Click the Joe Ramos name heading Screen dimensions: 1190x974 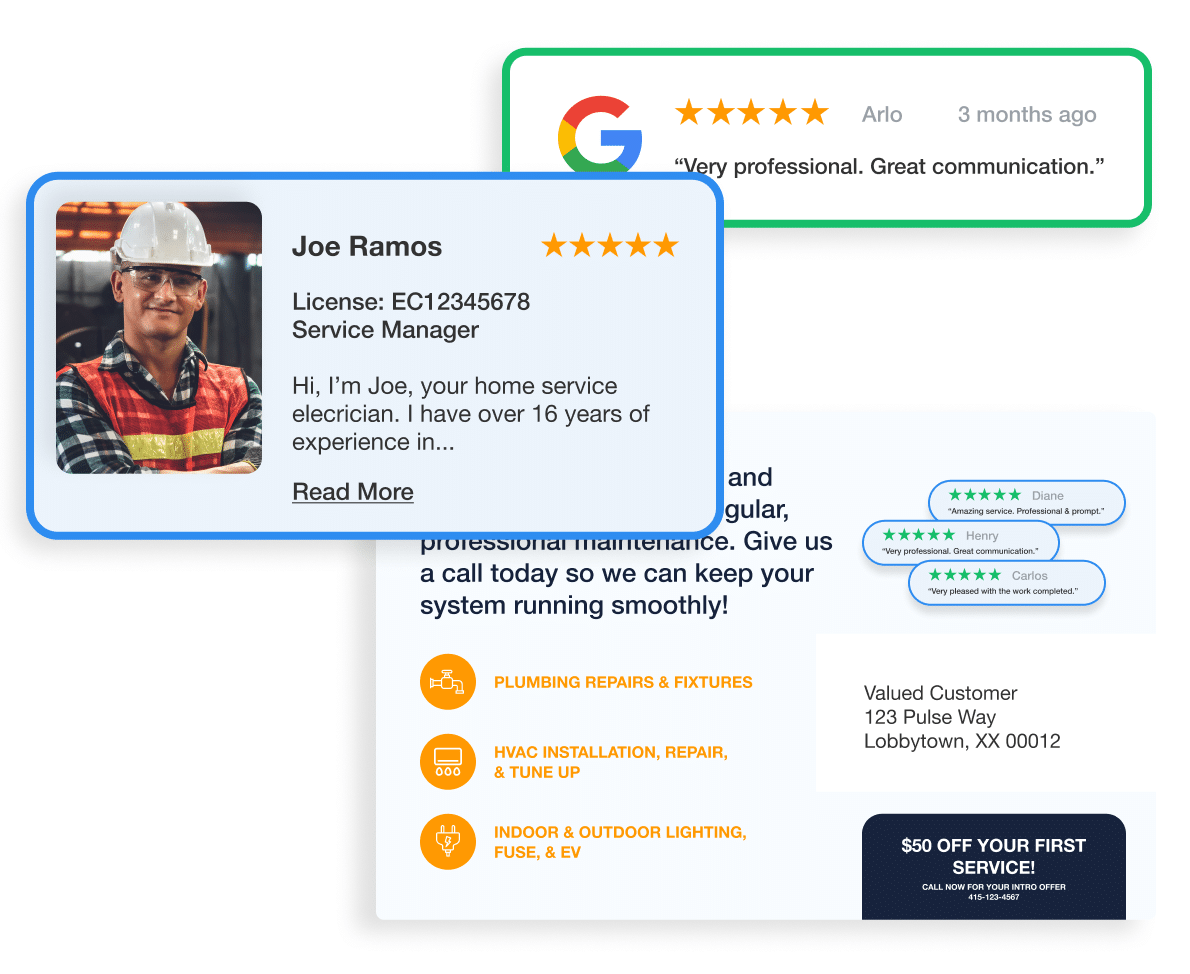367,247
